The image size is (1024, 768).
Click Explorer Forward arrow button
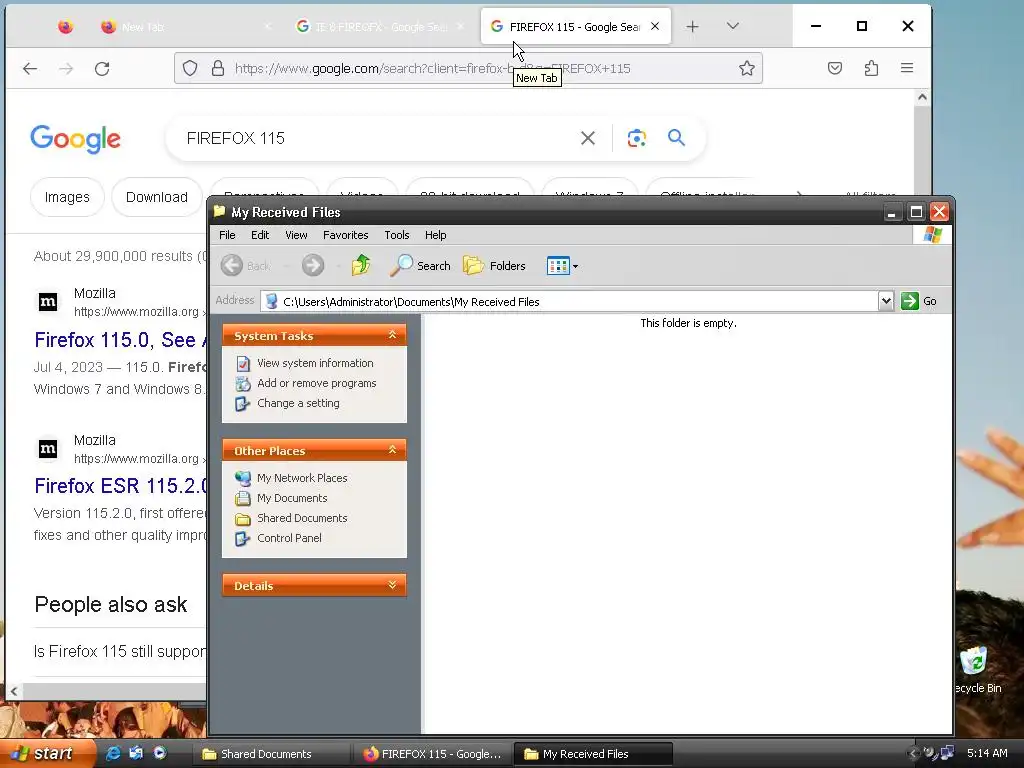(x=313, y=266)
